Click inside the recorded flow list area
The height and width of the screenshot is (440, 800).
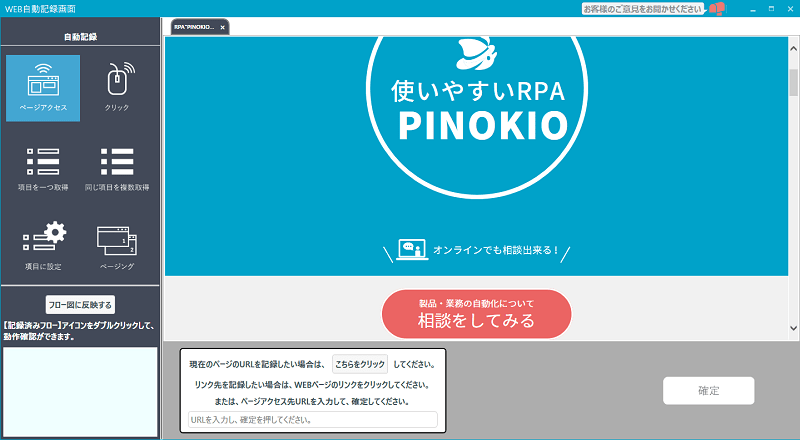pos(80,392)
